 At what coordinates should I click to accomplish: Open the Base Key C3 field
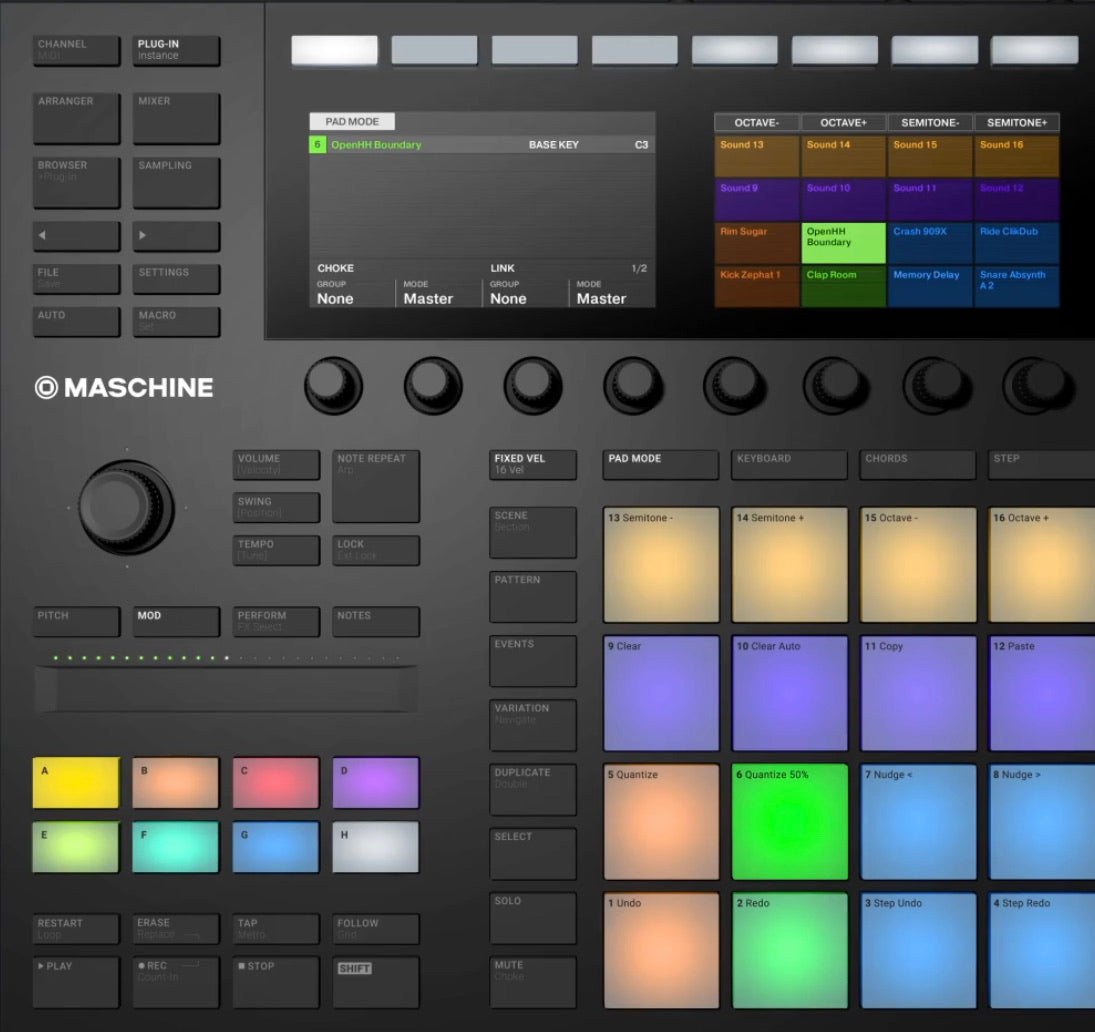pos(640,145)
